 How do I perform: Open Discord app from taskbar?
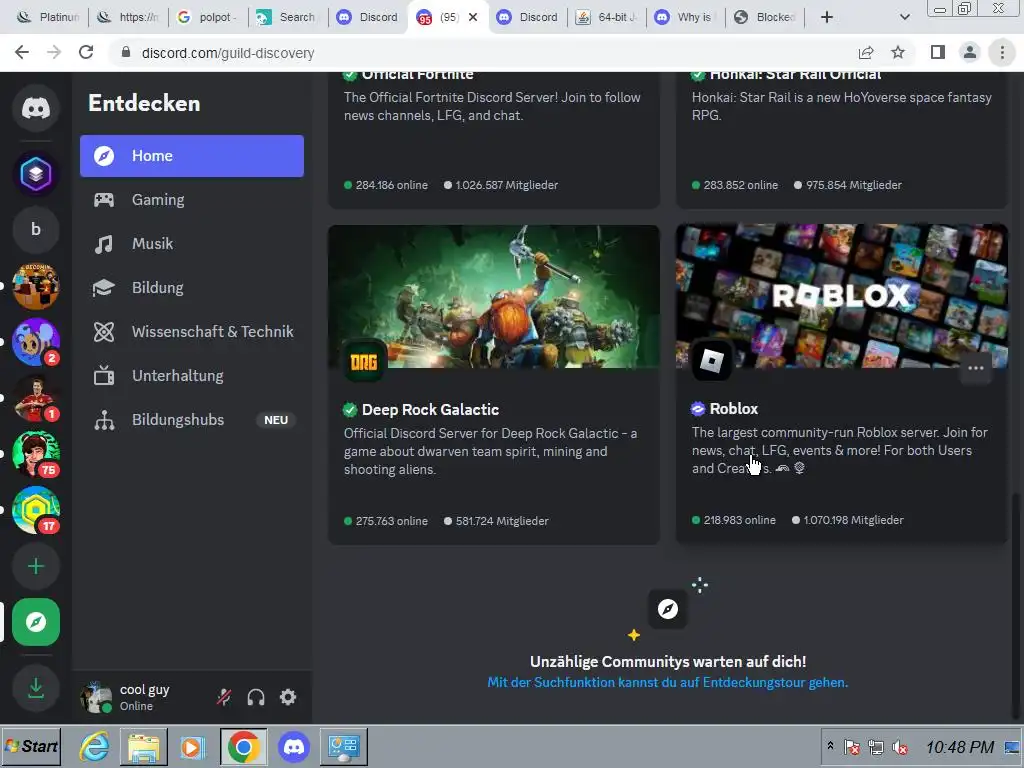pyautogui.click(x=294, y=746)
